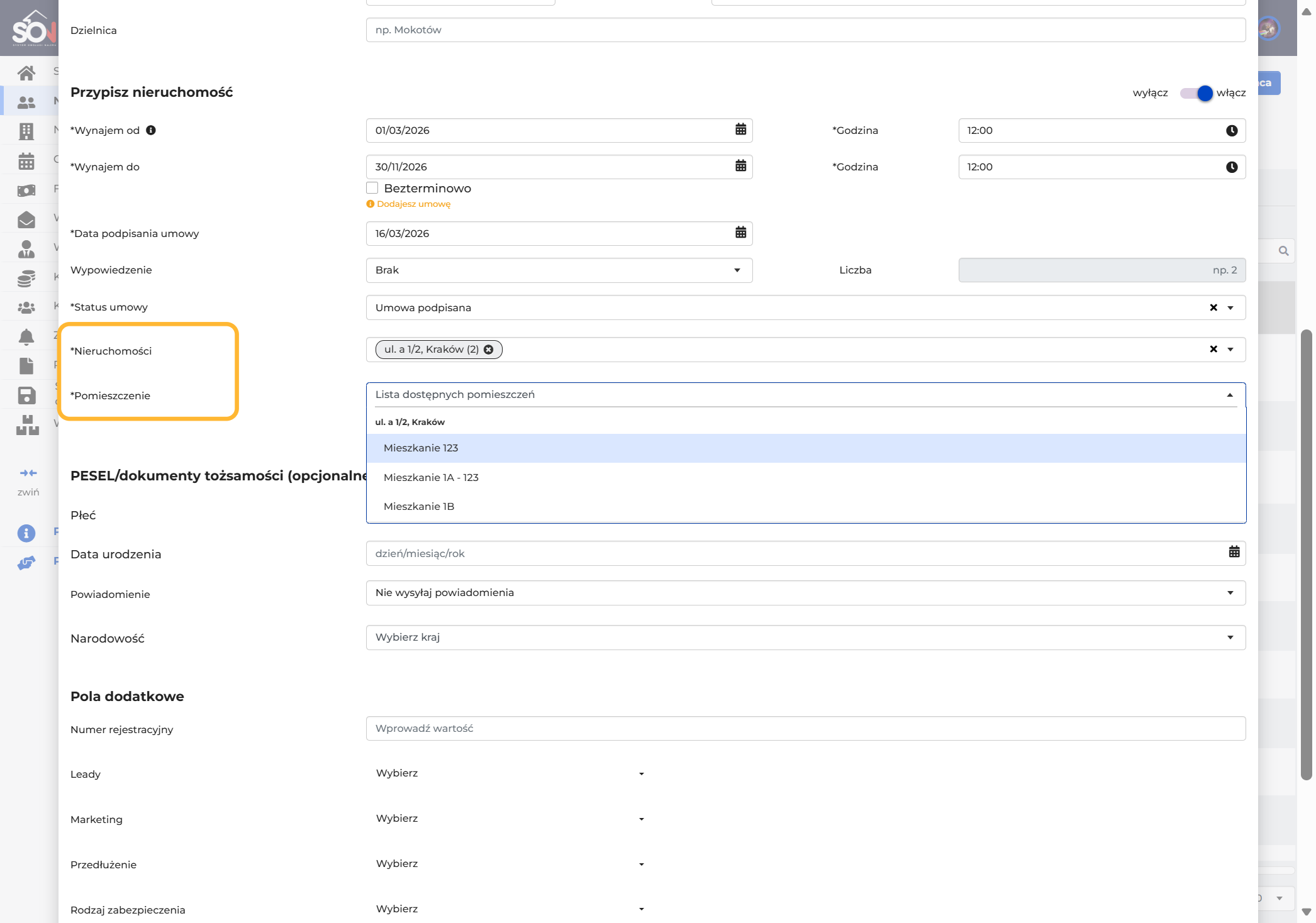
Task: Open the money banknote icon in sidebar
Action: tap(26, 190)
